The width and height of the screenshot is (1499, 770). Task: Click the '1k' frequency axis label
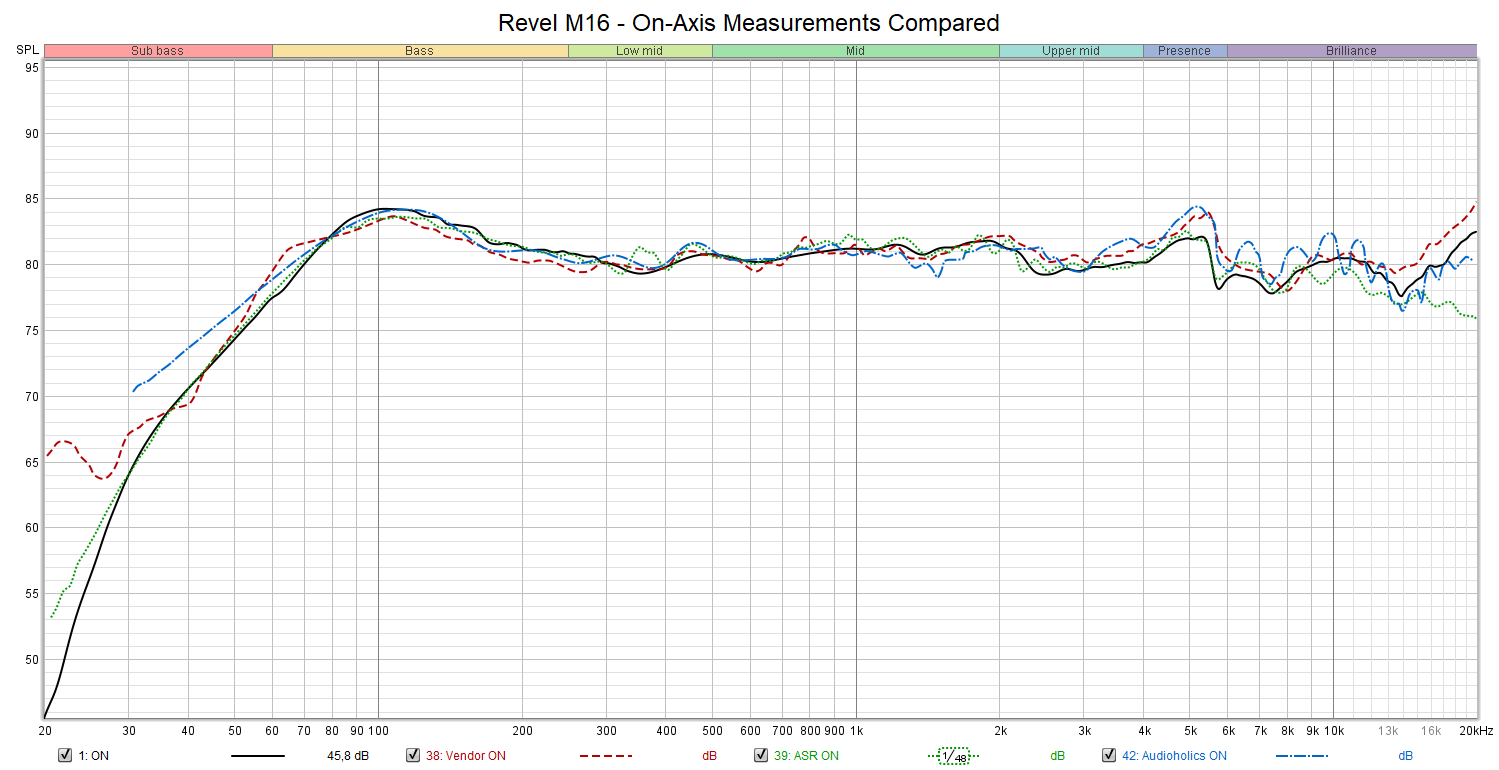point(856,731)
